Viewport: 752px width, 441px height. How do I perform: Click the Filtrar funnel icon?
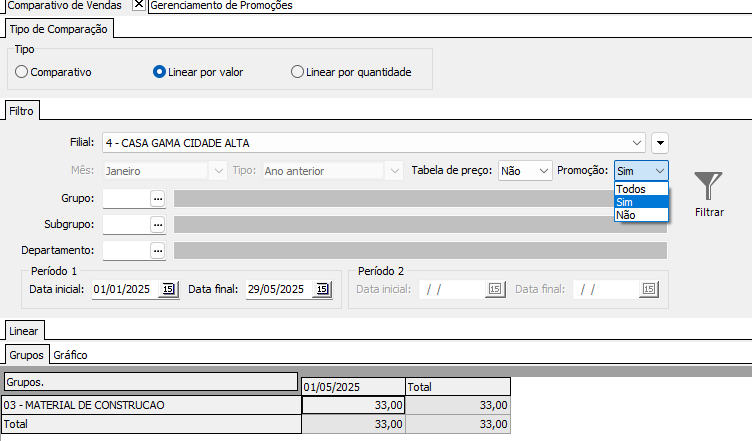(x=708, y=187)
